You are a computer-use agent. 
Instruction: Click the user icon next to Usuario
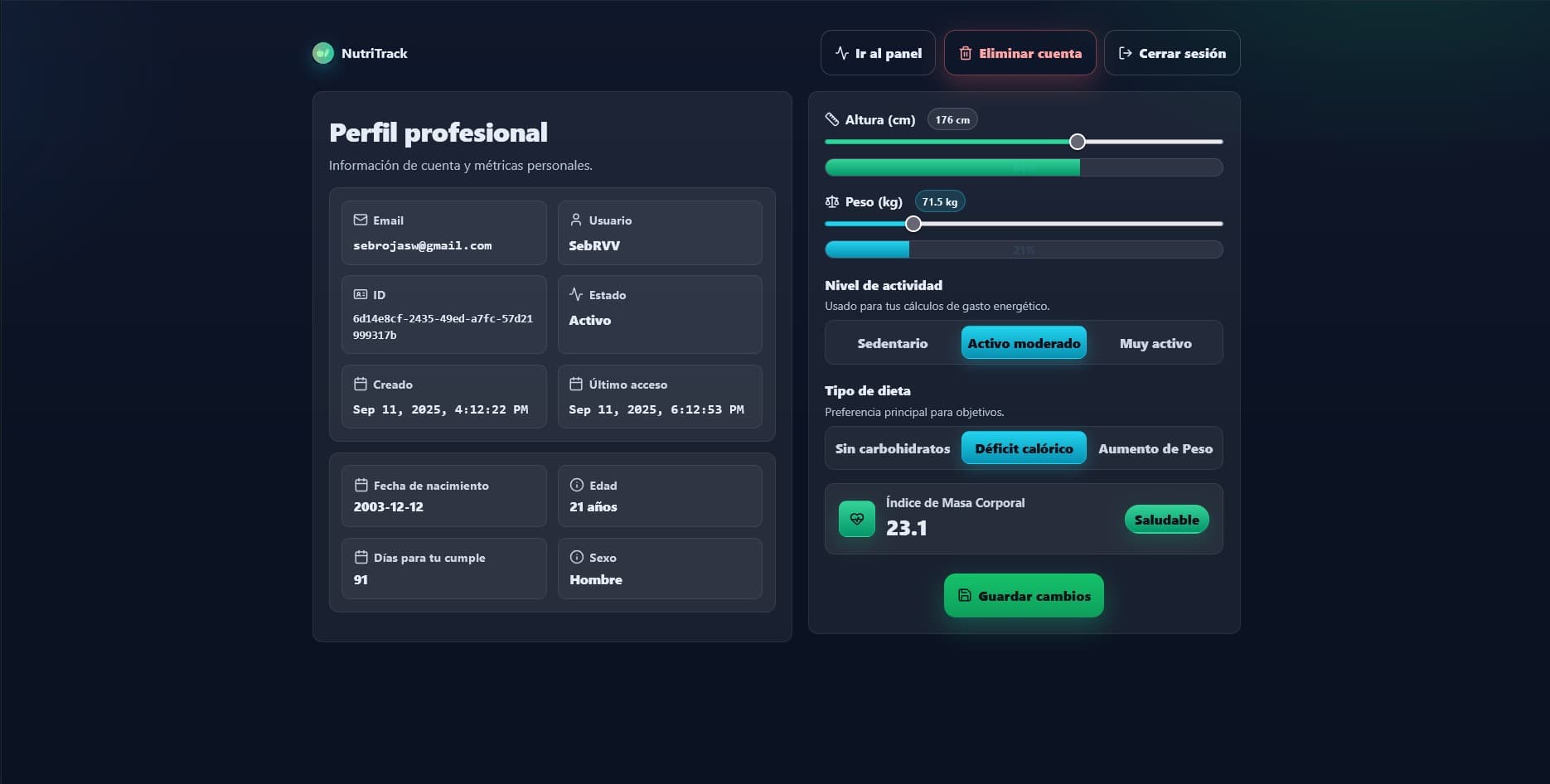pos(577,219)
